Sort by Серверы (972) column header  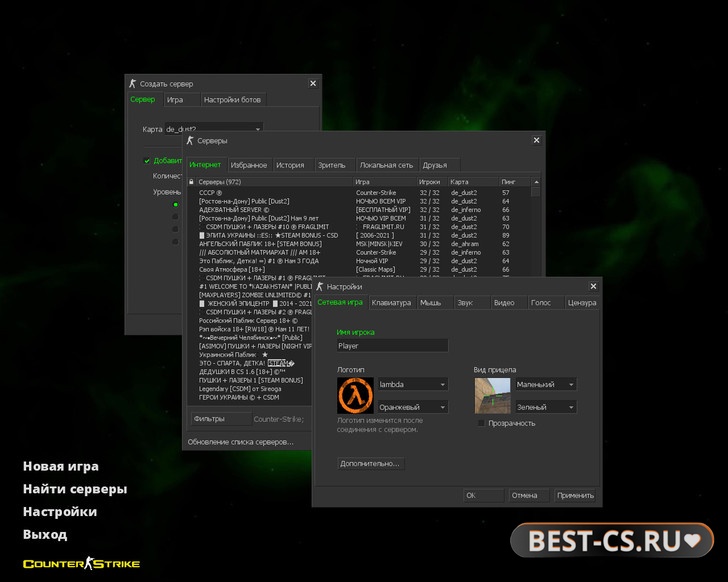click(274, 182)
